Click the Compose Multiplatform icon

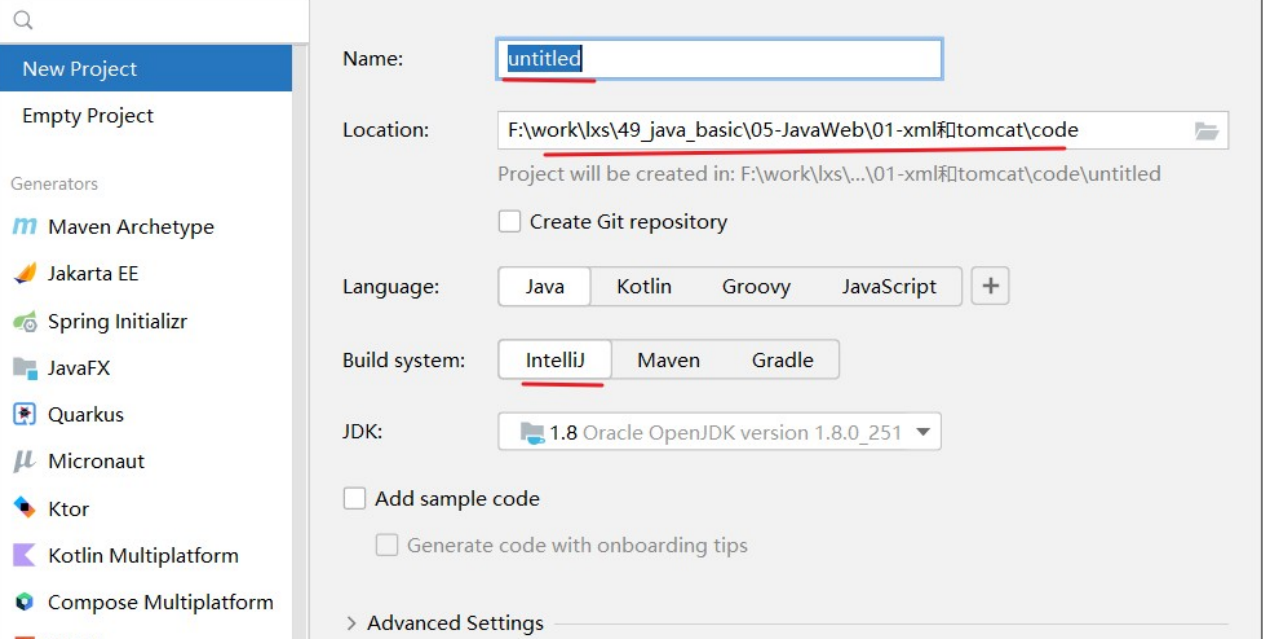[x=24, y=602]
